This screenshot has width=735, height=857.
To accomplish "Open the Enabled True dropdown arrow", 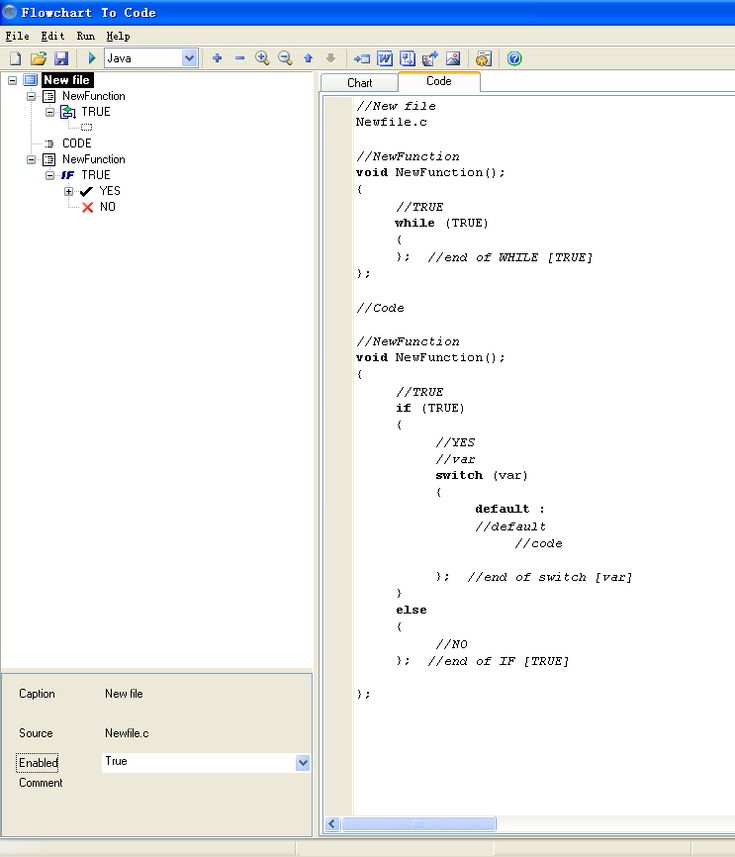I will click(x=303, y=763).
